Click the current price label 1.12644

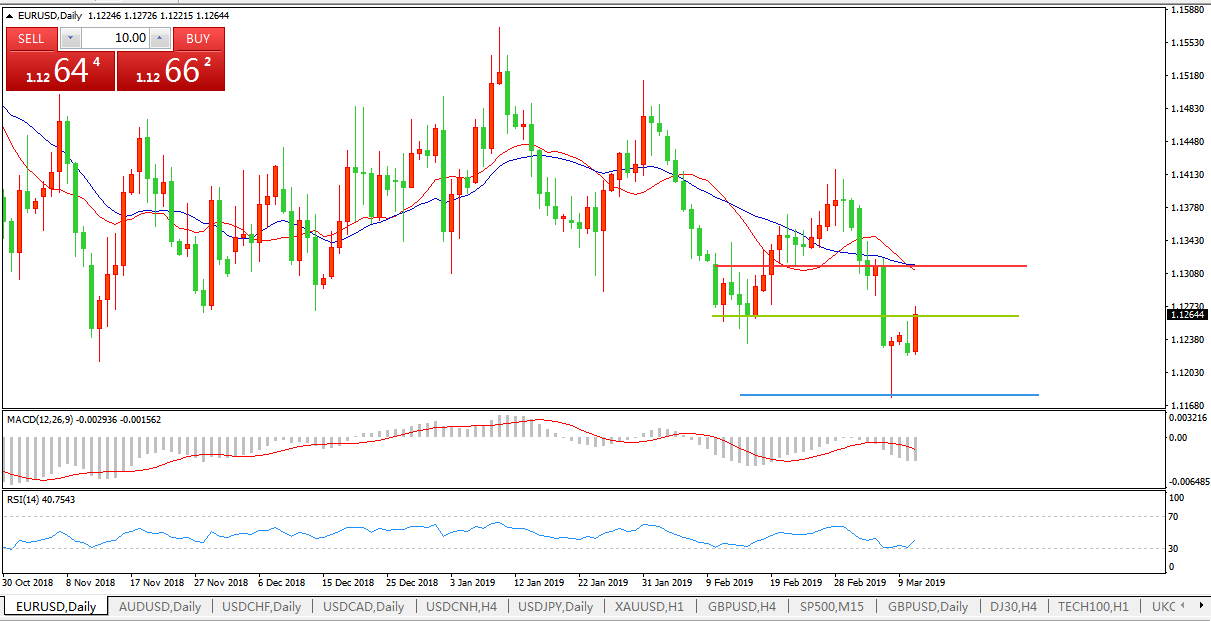(x=1187, y=315)
